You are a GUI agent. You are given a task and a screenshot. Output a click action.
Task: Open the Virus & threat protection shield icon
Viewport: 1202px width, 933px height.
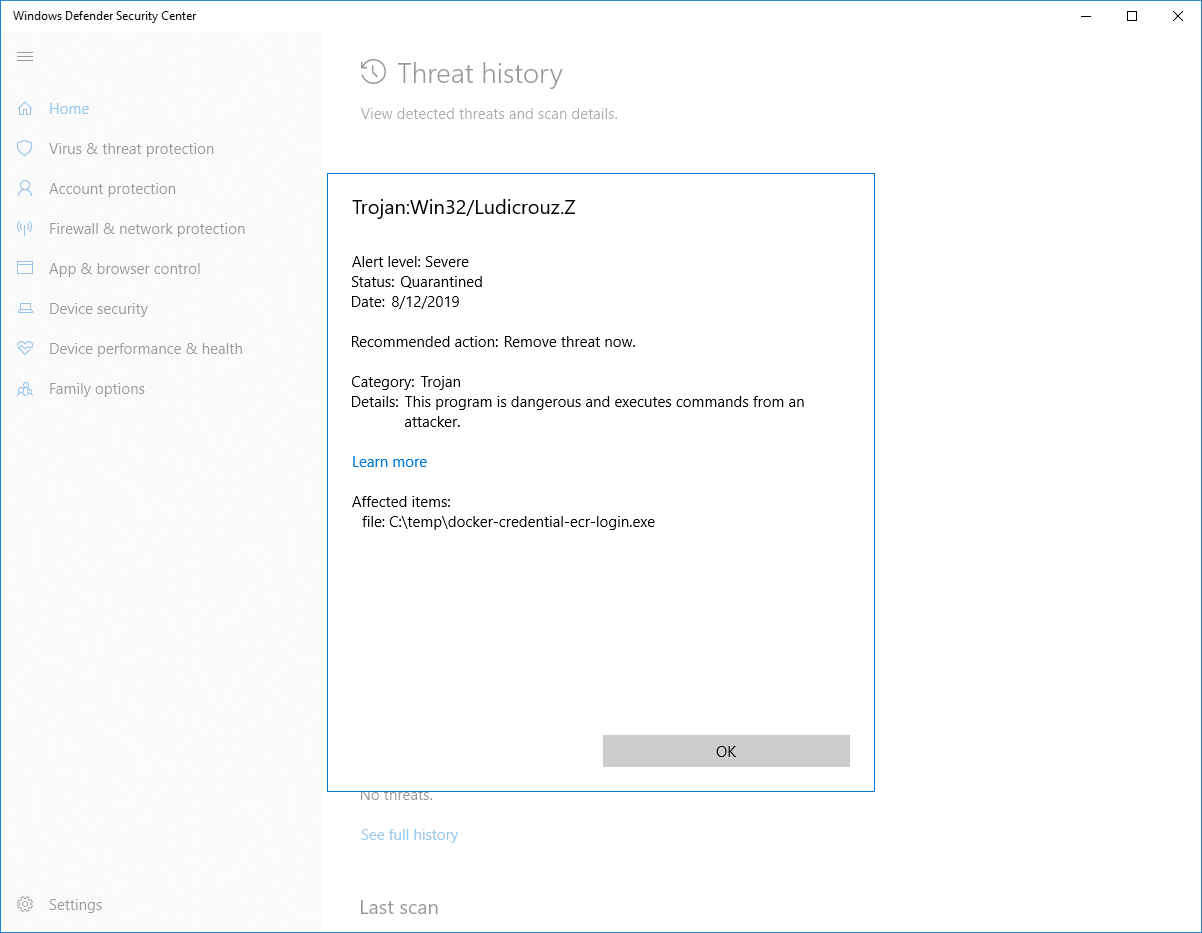pos(24,148)
